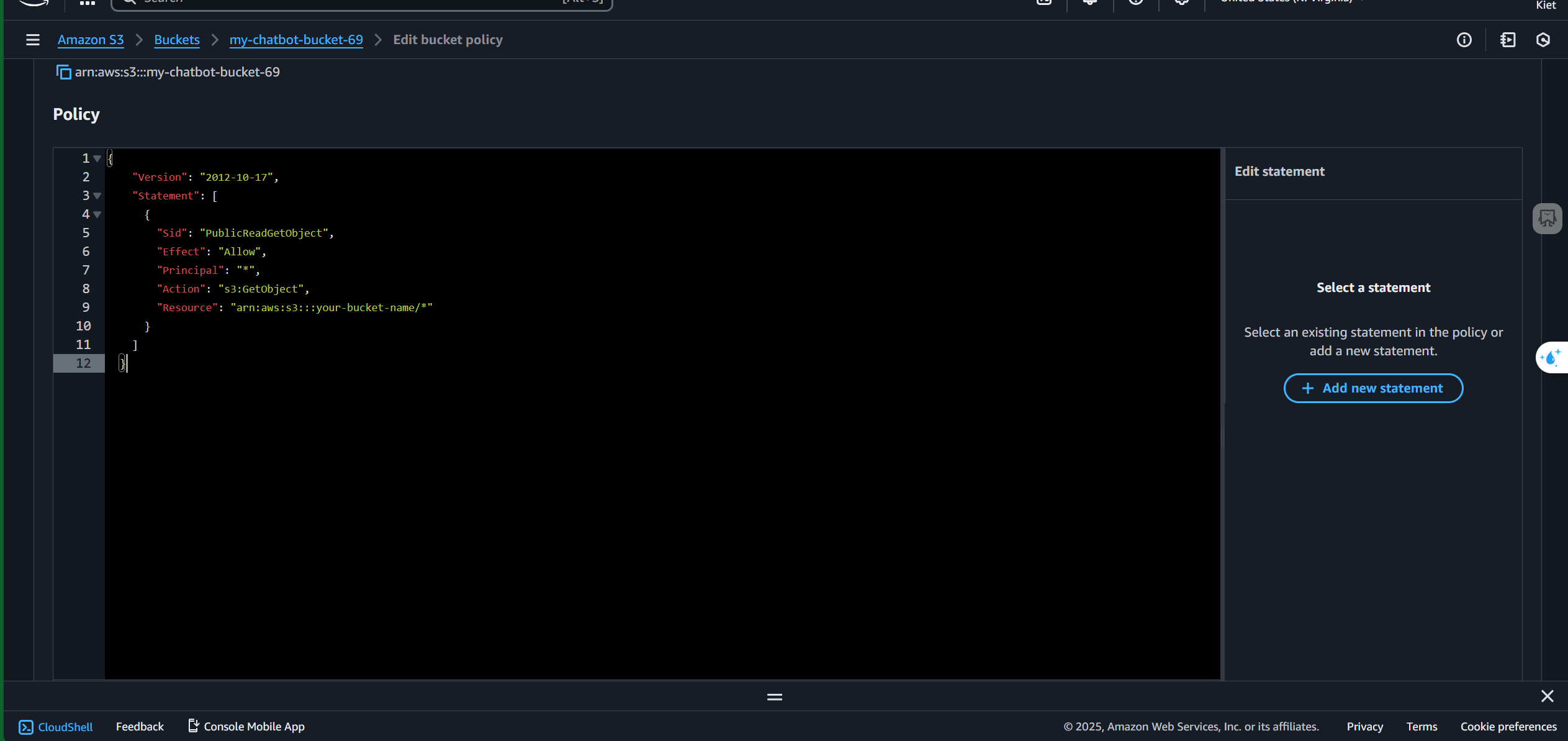Click the screenshot helper icon on the right edge
The width and height of the screenshot is (1568, 741).
pos(1547,219)
